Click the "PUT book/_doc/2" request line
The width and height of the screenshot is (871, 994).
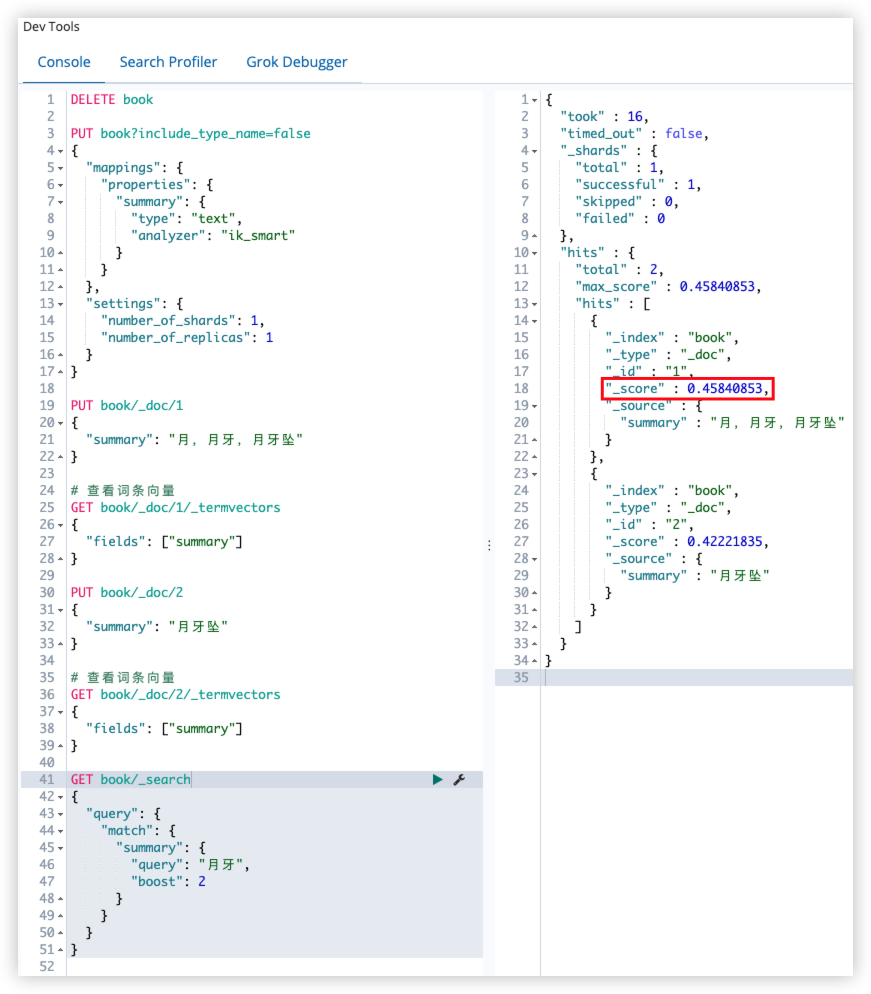pyautogui.click(x=127, y=593)
